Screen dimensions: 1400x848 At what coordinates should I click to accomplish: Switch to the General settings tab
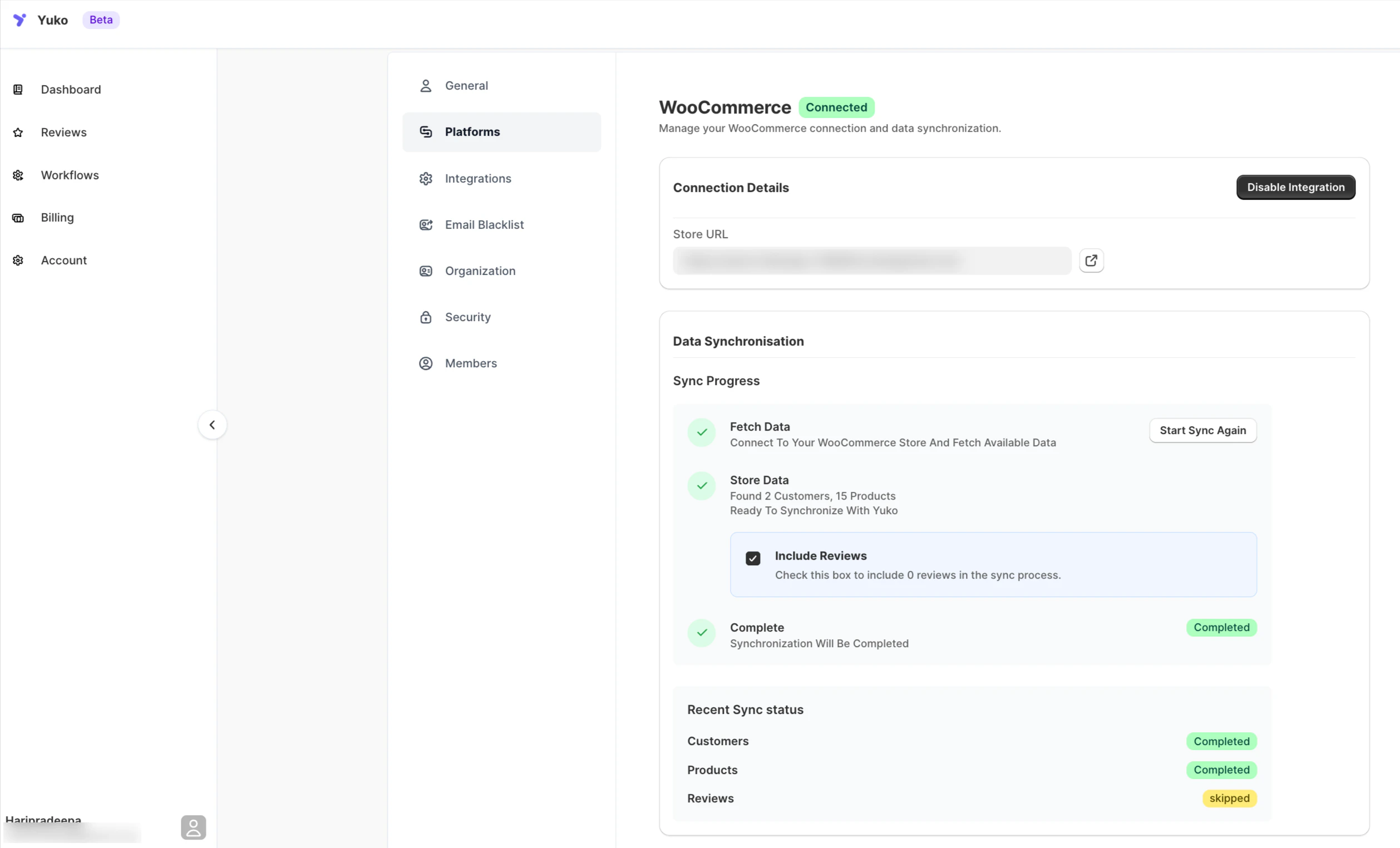tap(501, 86)
